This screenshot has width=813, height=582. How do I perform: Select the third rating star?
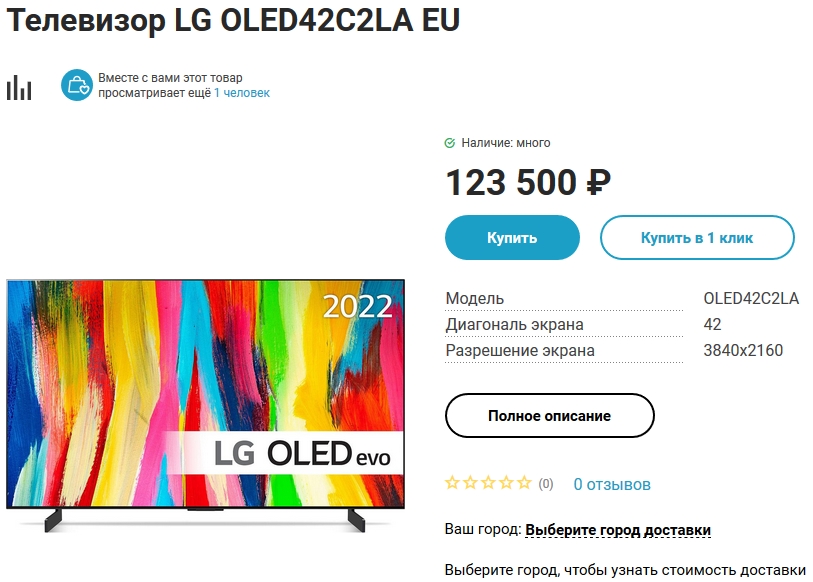point(488,484)
